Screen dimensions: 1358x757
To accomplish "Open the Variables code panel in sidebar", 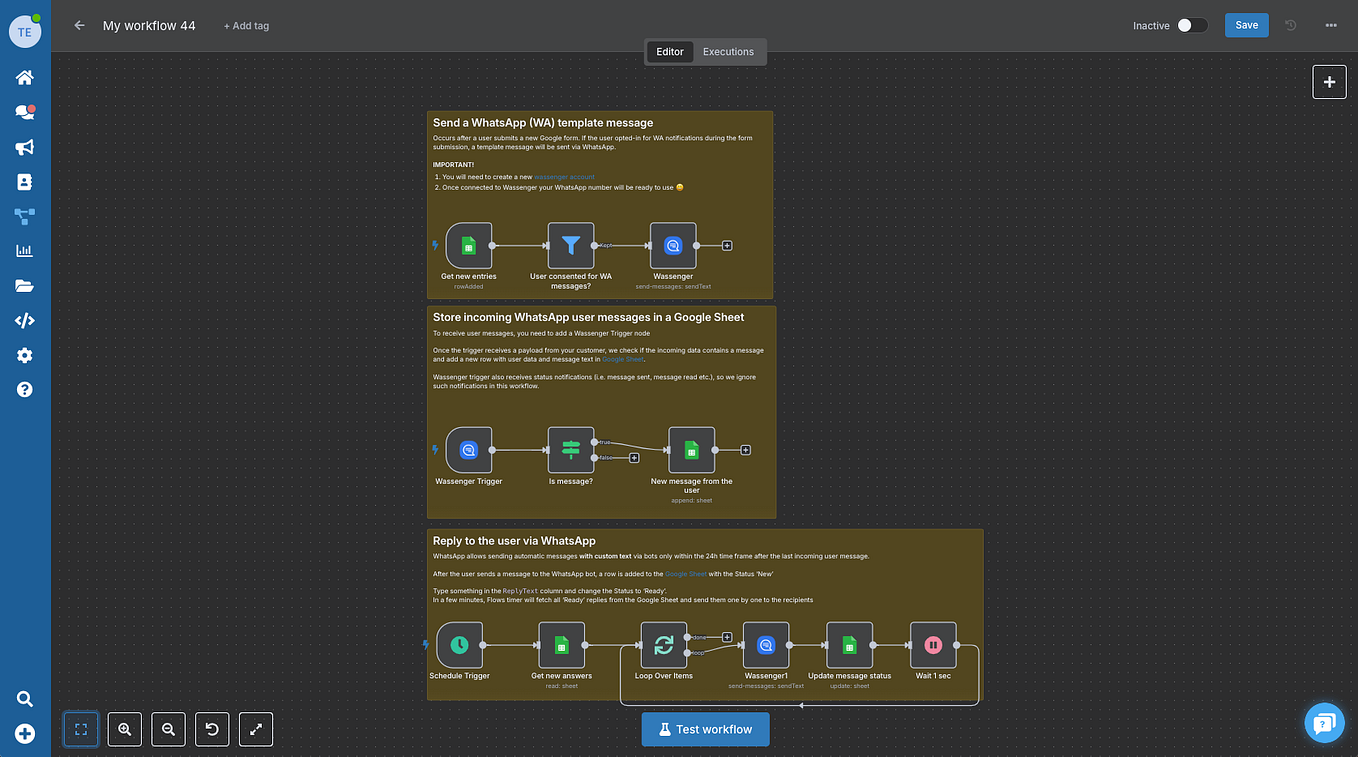I will (24, 320).
